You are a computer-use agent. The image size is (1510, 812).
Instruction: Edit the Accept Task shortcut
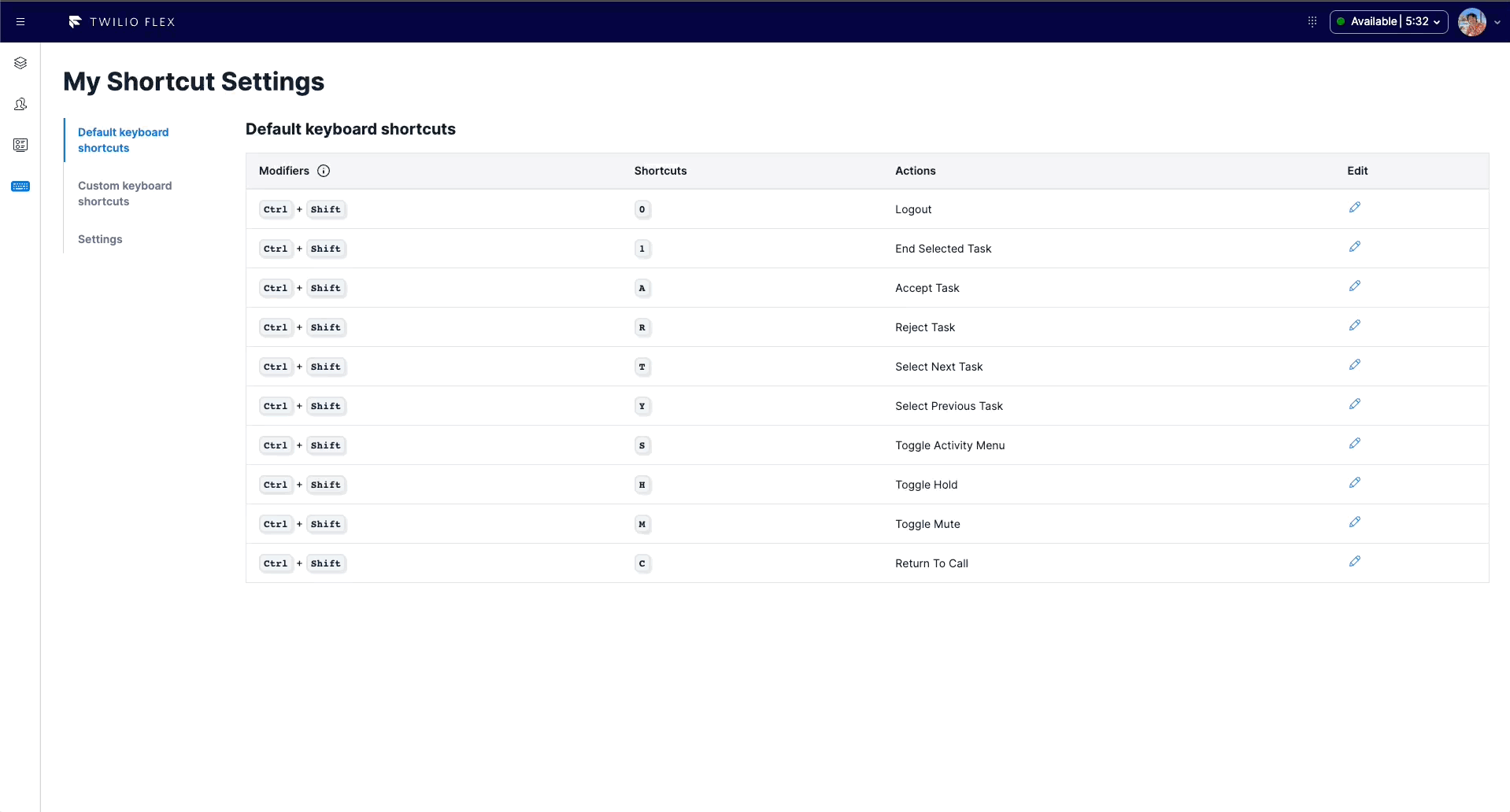pos(1354,286)
